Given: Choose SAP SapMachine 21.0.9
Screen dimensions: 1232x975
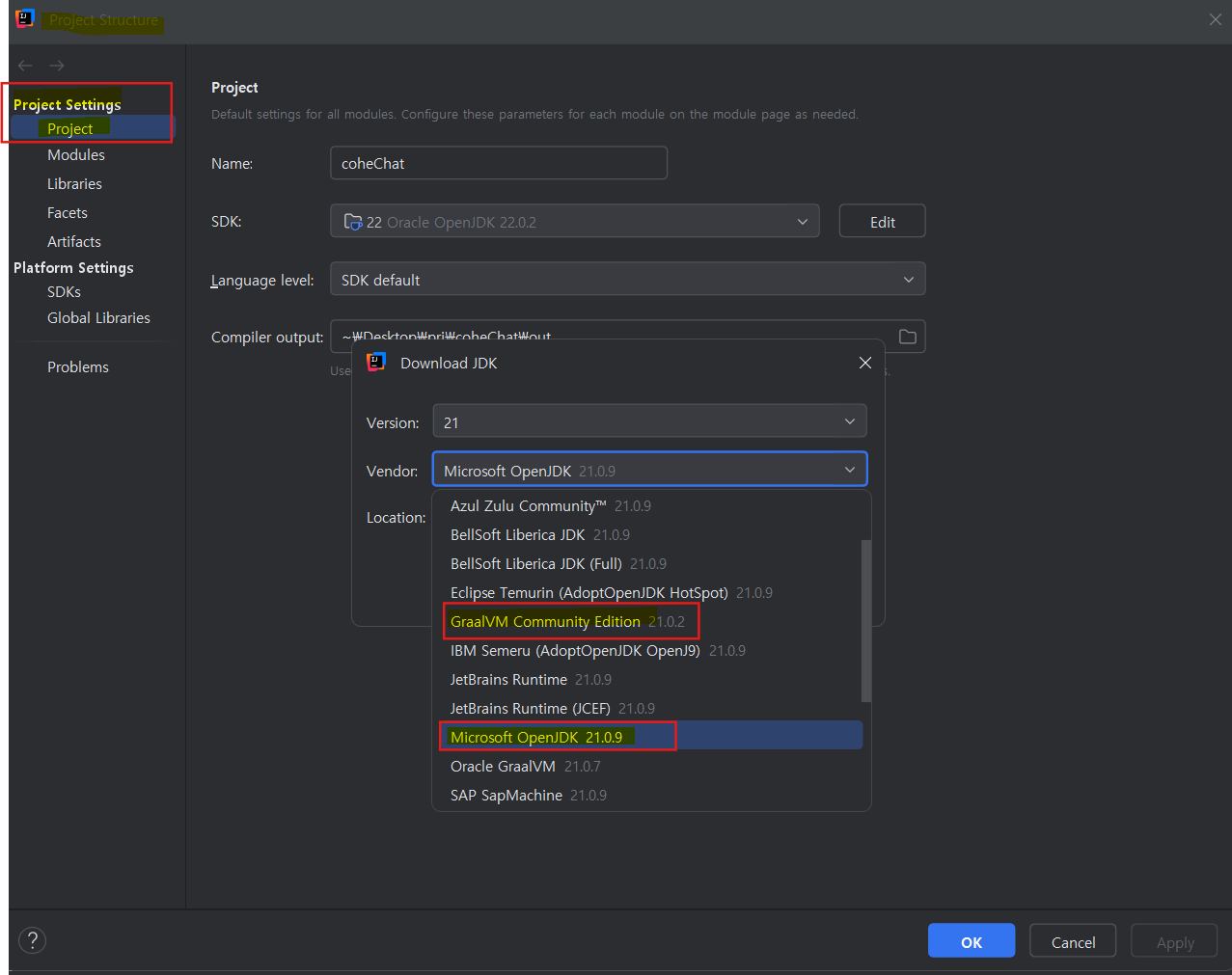Looking at the screenshot, I should [x=646, y=796].
